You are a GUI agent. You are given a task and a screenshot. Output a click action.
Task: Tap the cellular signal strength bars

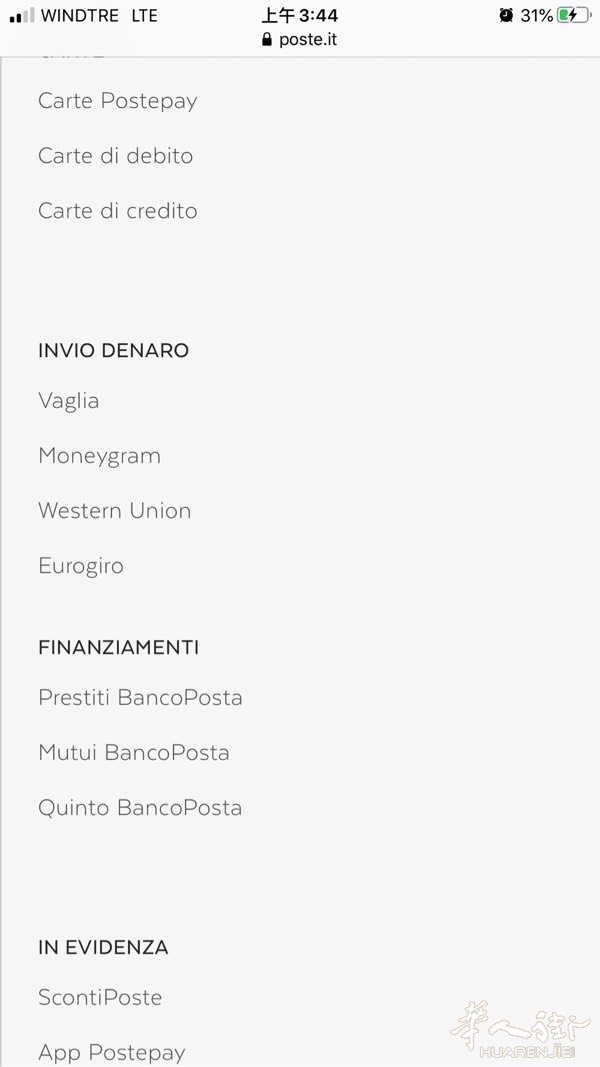click(x=22, y=16)
